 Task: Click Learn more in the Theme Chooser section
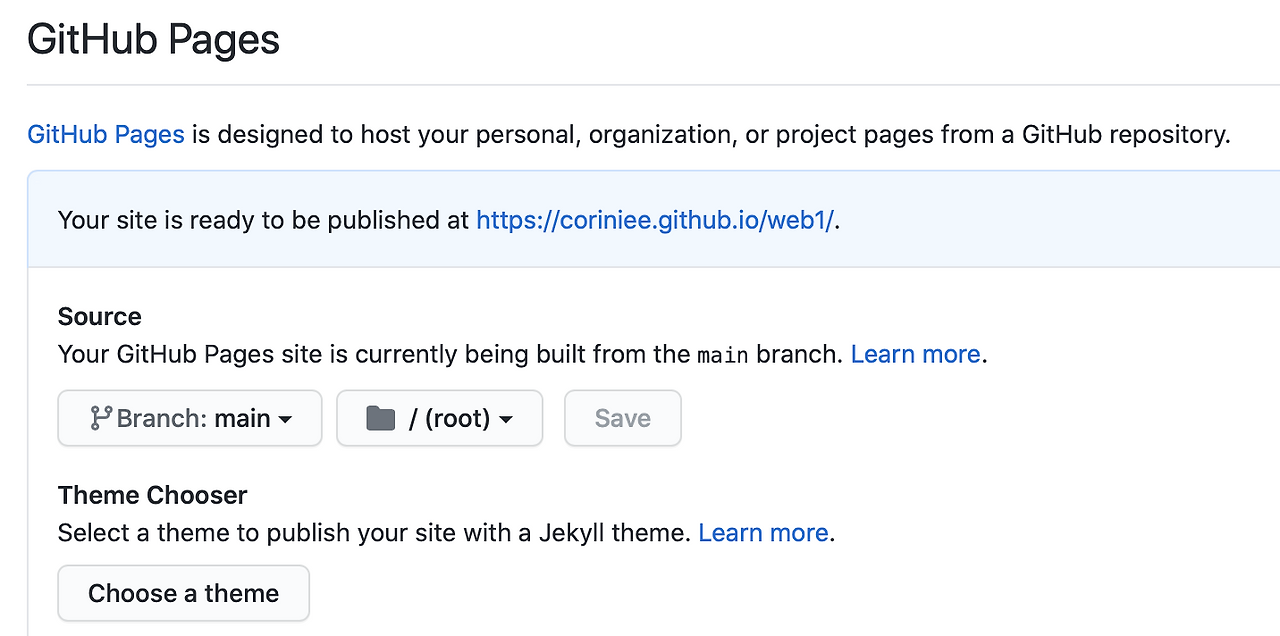(x=763, y=532)
